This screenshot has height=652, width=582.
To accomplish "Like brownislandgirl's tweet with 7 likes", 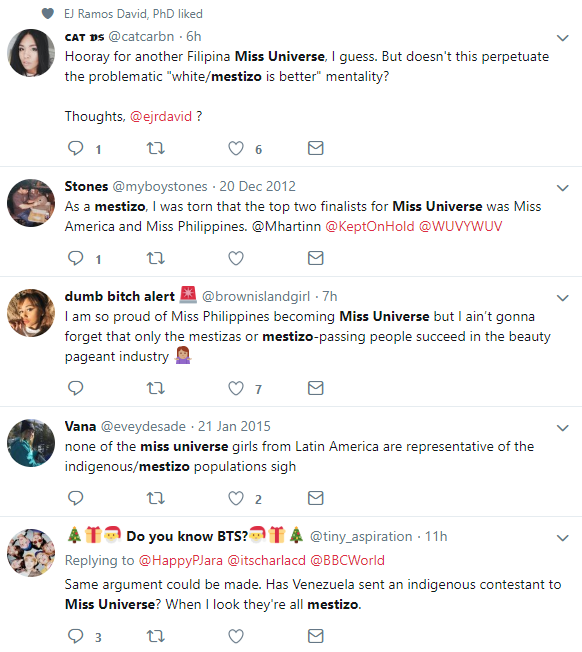I will coord(236,388).
